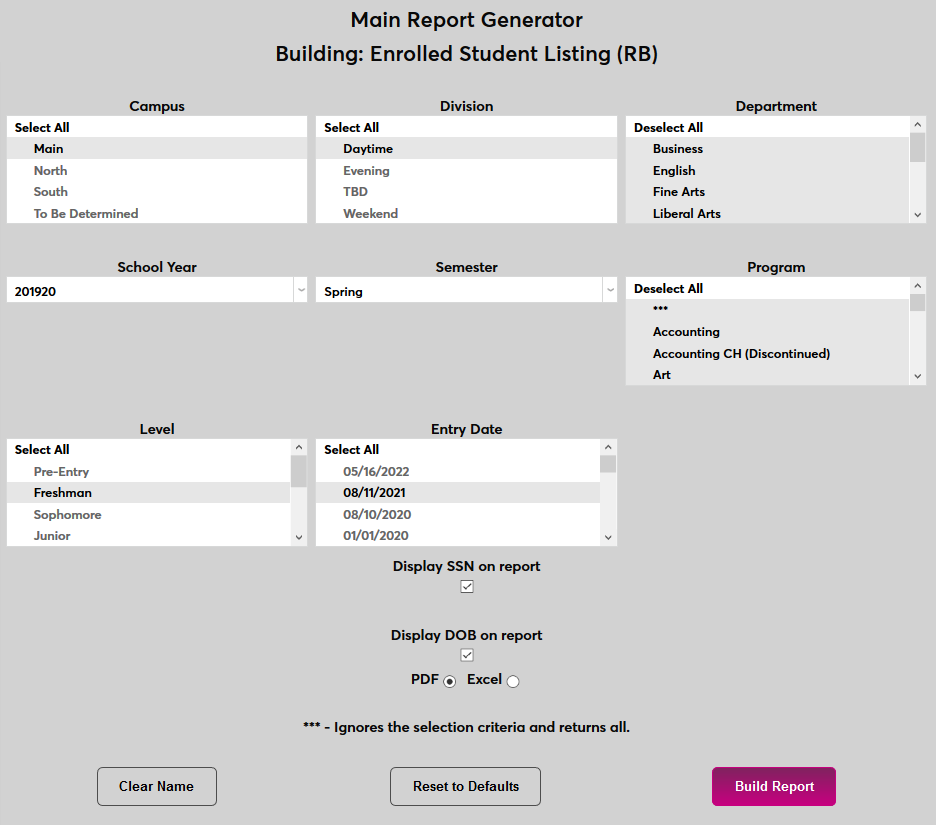Choose "Accounting" in the Program list
936x825 pixels.
point(686,331)
